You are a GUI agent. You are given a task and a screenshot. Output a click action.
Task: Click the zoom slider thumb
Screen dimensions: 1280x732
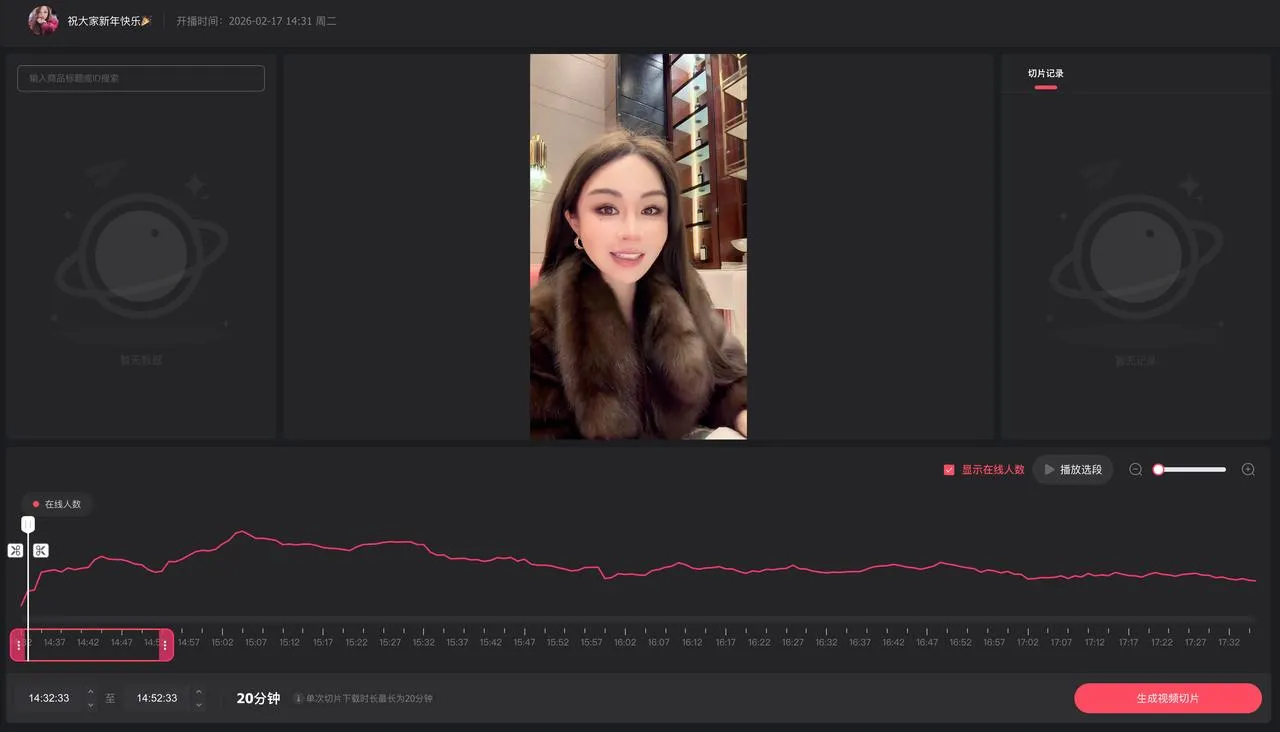click(x=1158, y=469)
